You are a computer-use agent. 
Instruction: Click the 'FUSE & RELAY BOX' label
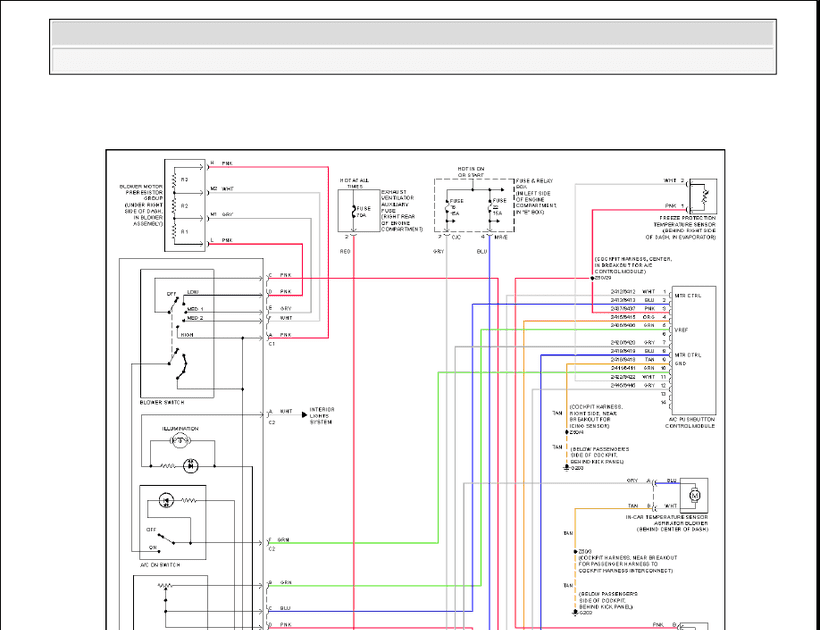(534, 184)
